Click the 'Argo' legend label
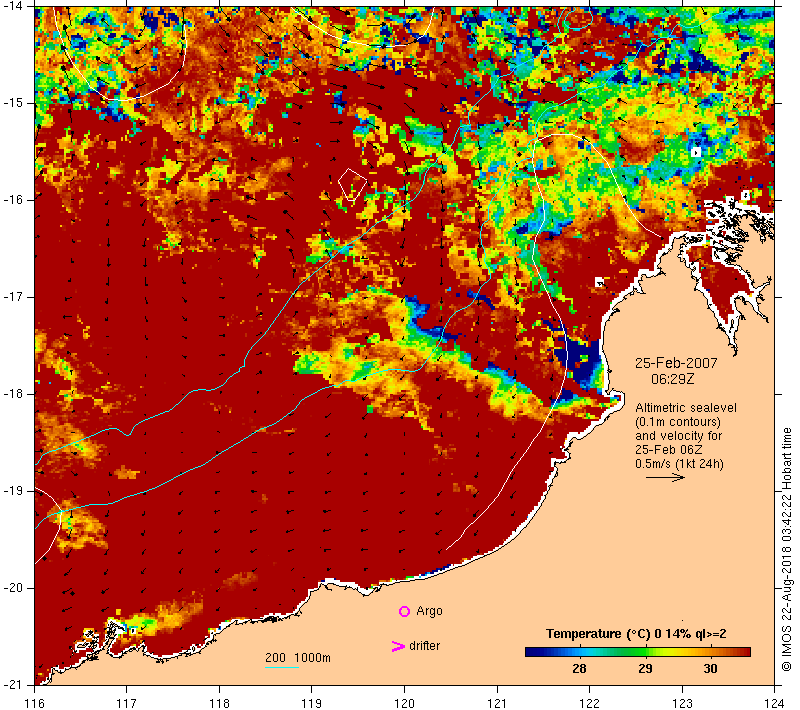Image resolution: width=800 pixels, height=710 pixels. 429,611
